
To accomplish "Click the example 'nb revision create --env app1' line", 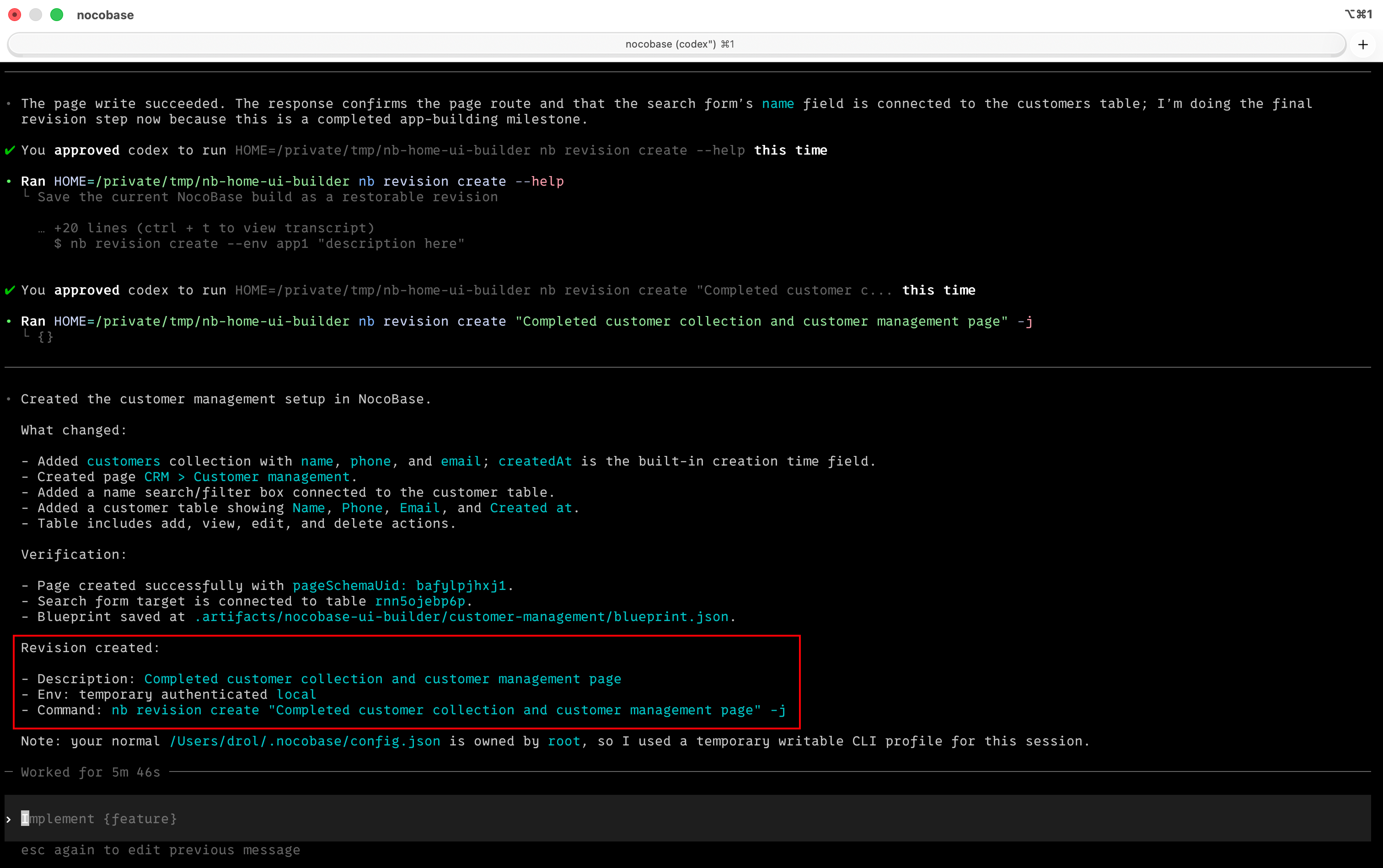I will 259,243.
